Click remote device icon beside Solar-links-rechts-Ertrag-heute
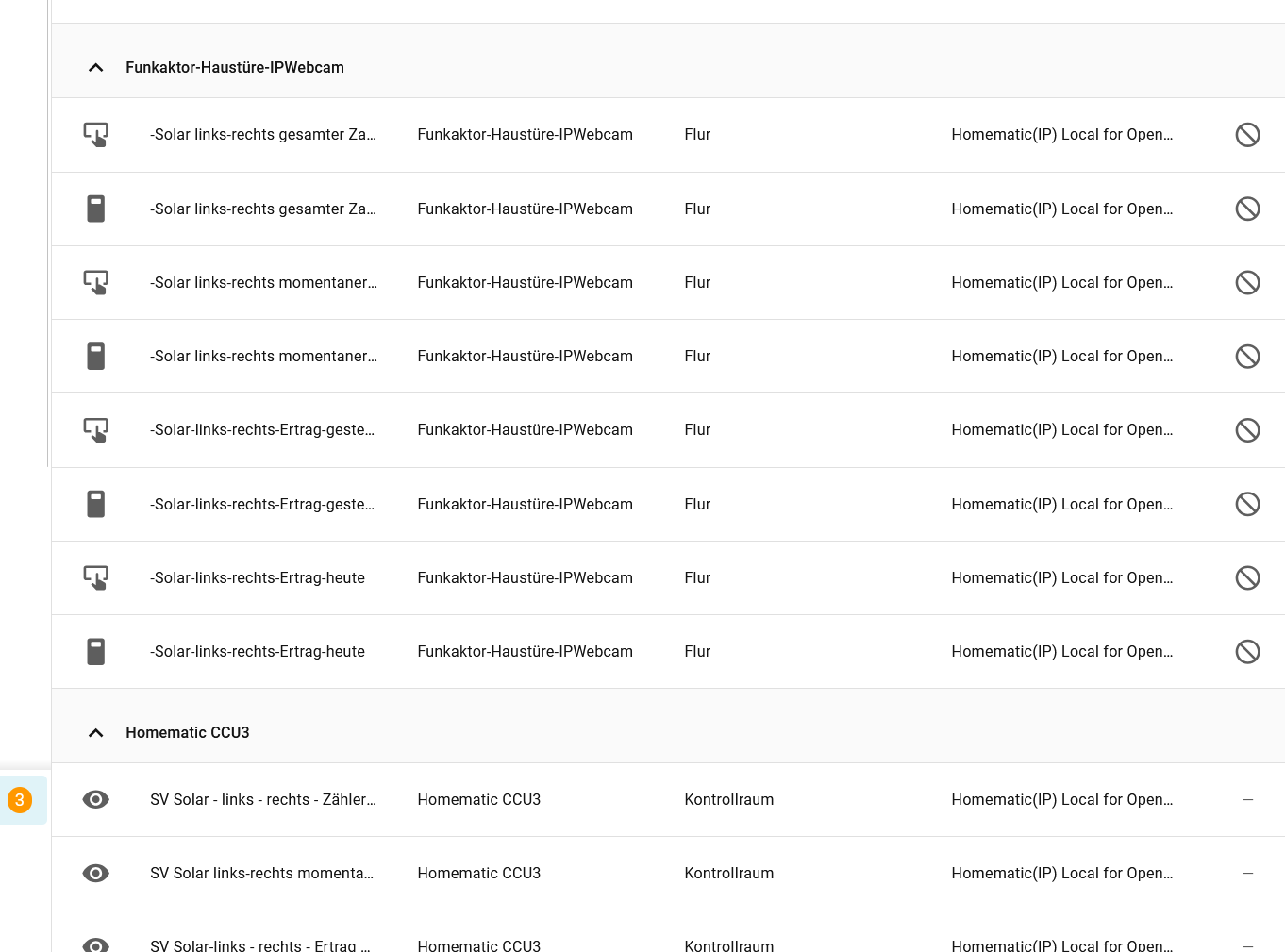This screenshot has width=1285, height=952. (x=95, y=651)
